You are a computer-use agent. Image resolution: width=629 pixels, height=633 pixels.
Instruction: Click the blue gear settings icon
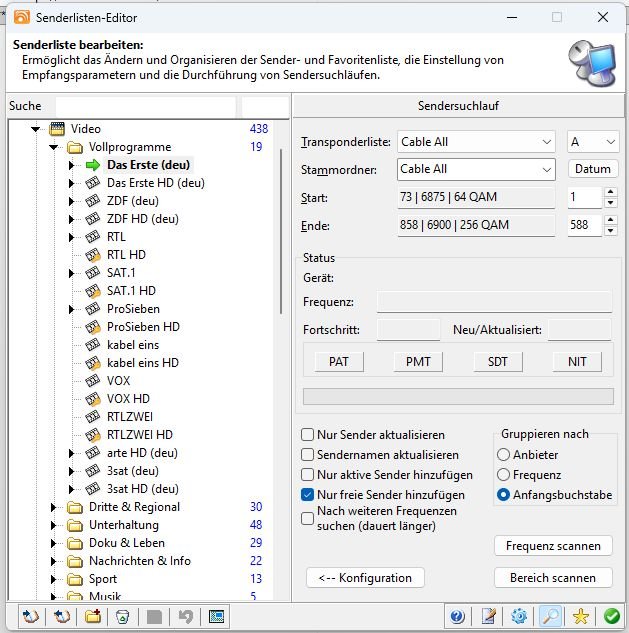519,616
